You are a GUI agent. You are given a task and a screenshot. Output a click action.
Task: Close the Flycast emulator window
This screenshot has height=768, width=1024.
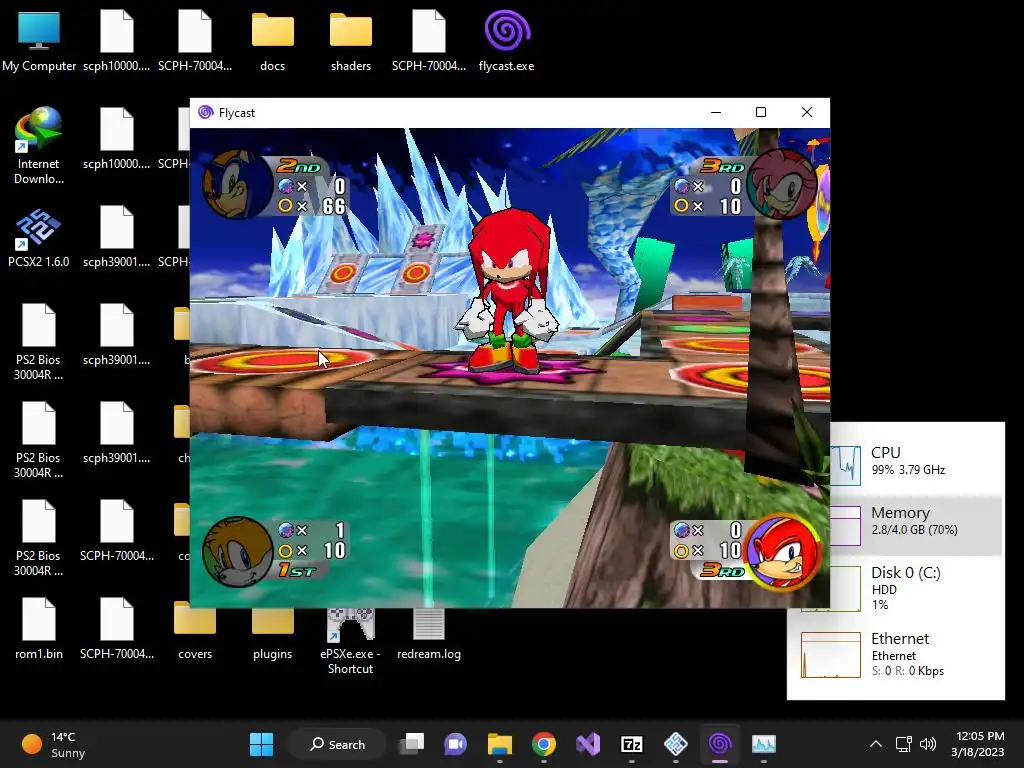[x=807, y=112]
